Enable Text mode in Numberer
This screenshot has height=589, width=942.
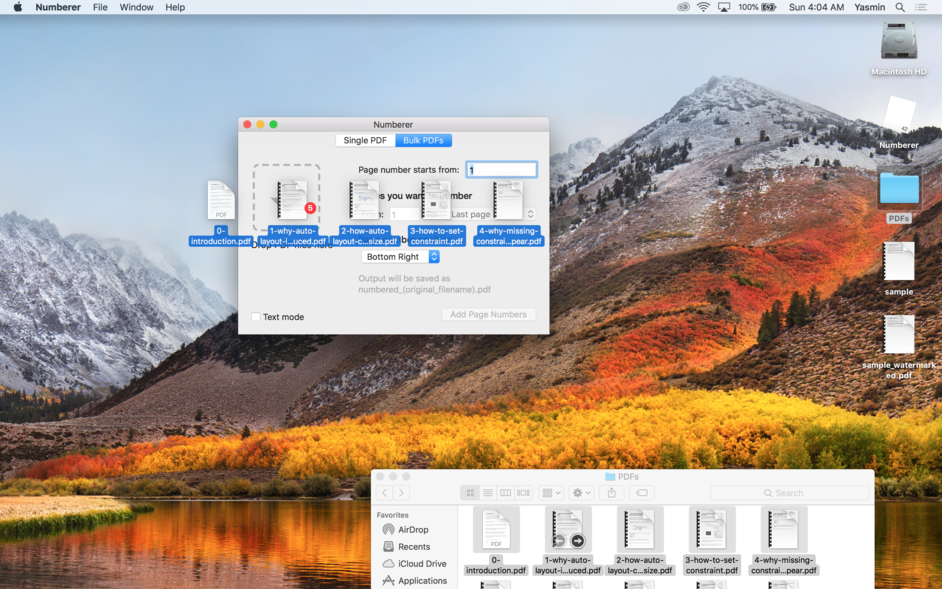[255, 317]
